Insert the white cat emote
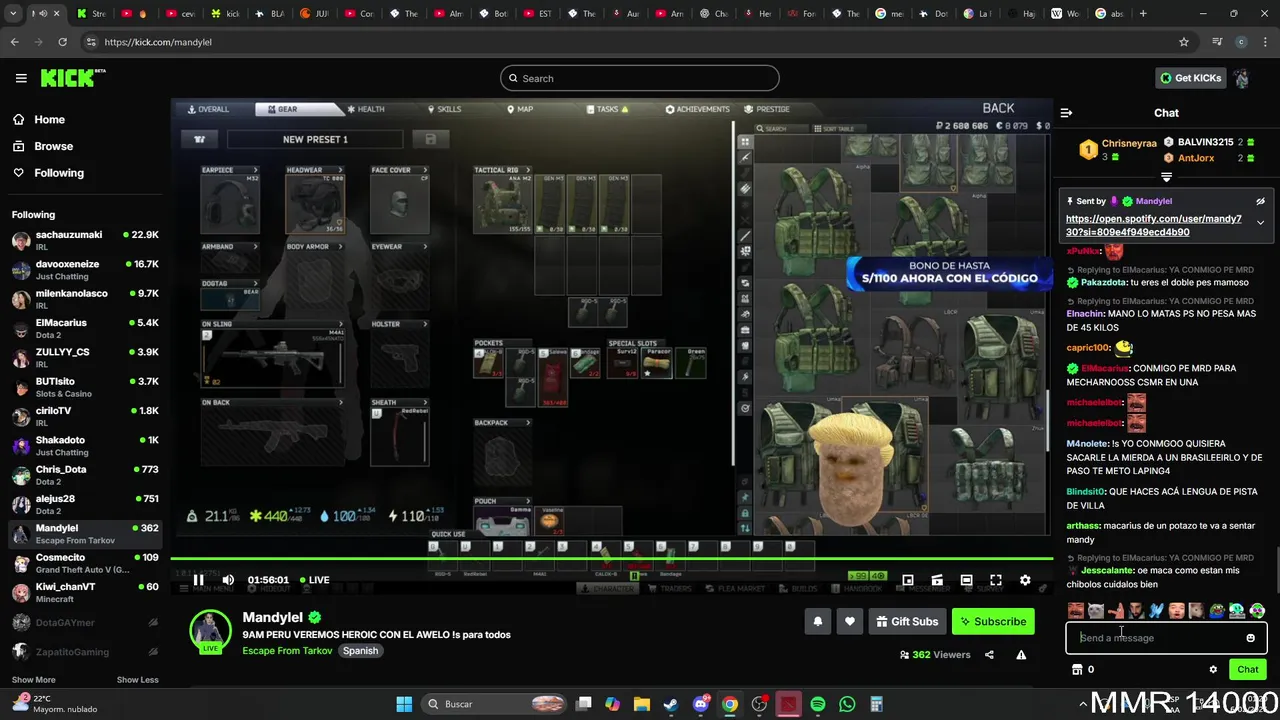The width and height of the screenshot is (1280, 720). (x=1096, y=610)
